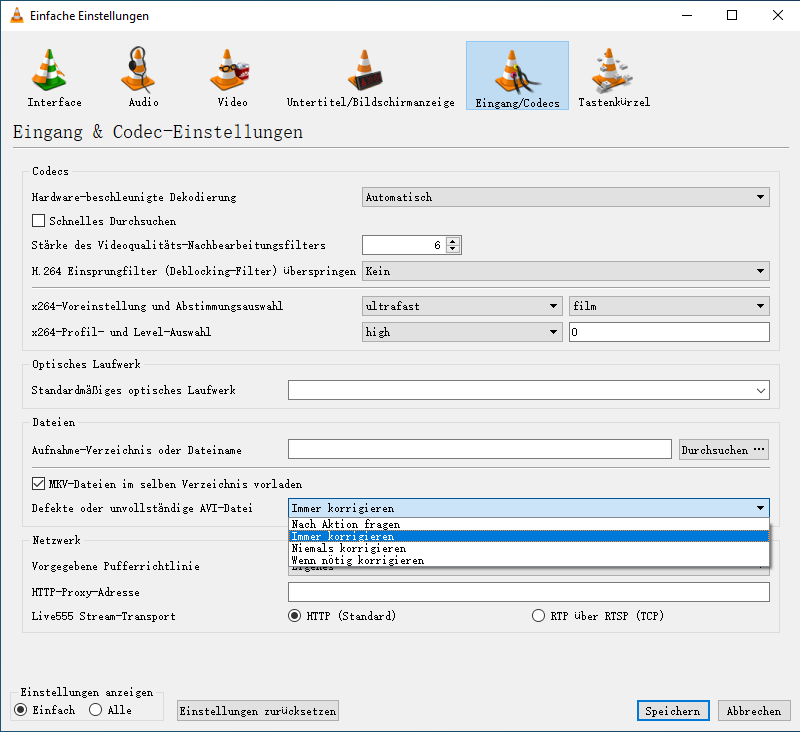
Task: Select the Eingang/Codecs settings icon
Action: [517, 75]
